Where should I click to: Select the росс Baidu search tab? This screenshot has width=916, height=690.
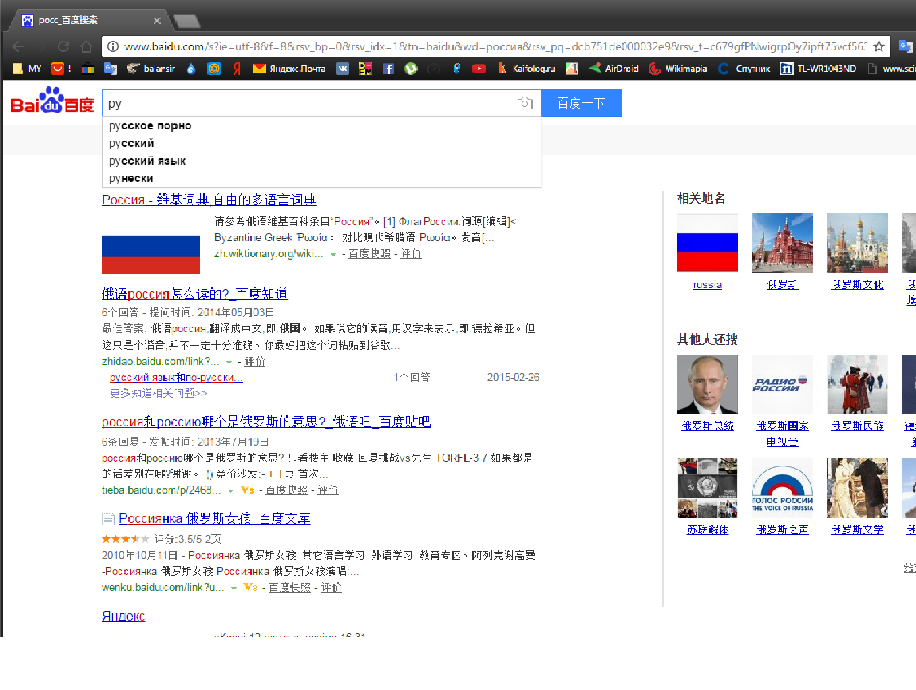(88, 20)
